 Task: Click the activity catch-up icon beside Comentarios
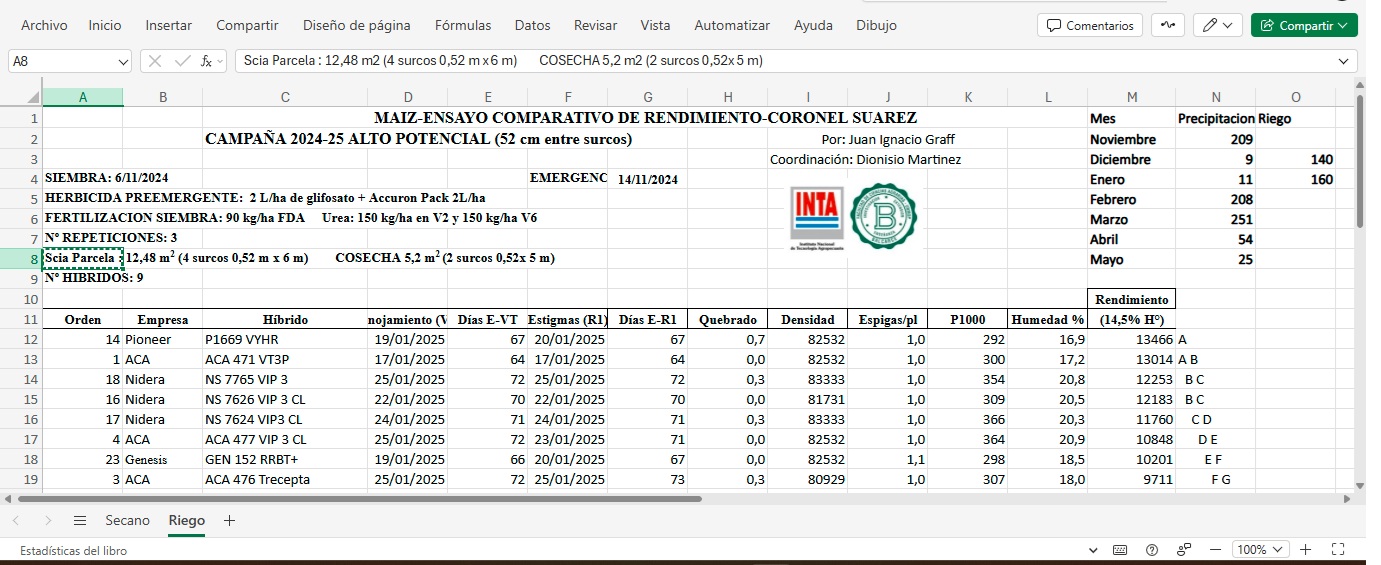(x=1166, y=25)
